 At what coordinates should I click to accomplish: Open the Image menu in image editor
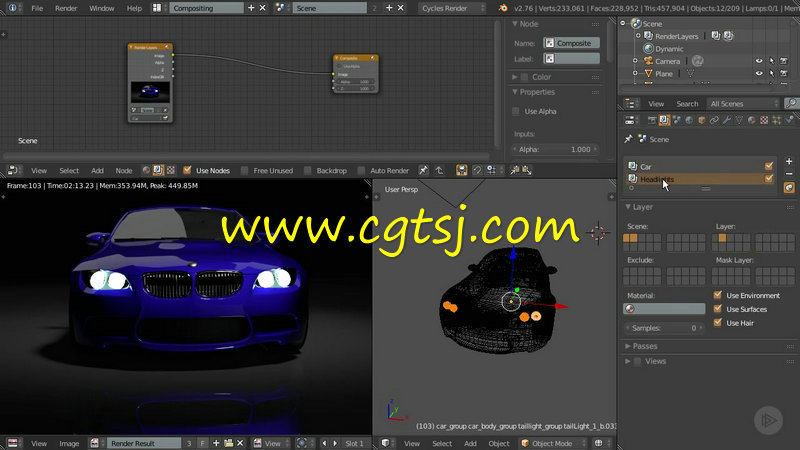[x=69, y=444]
